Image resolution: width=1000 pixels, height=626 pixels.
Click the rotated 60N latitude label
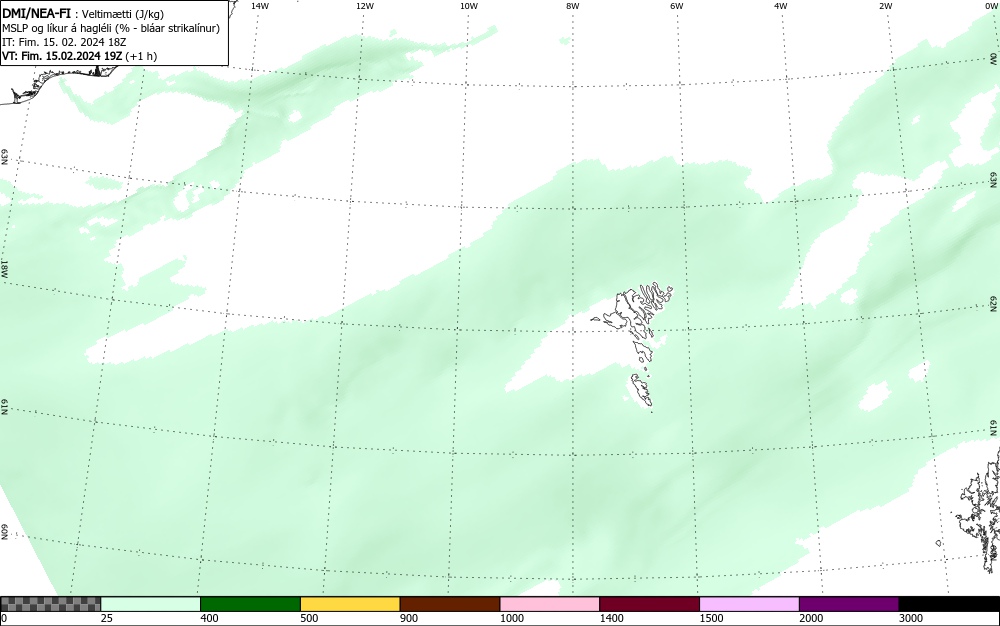[x=4, y=532]
